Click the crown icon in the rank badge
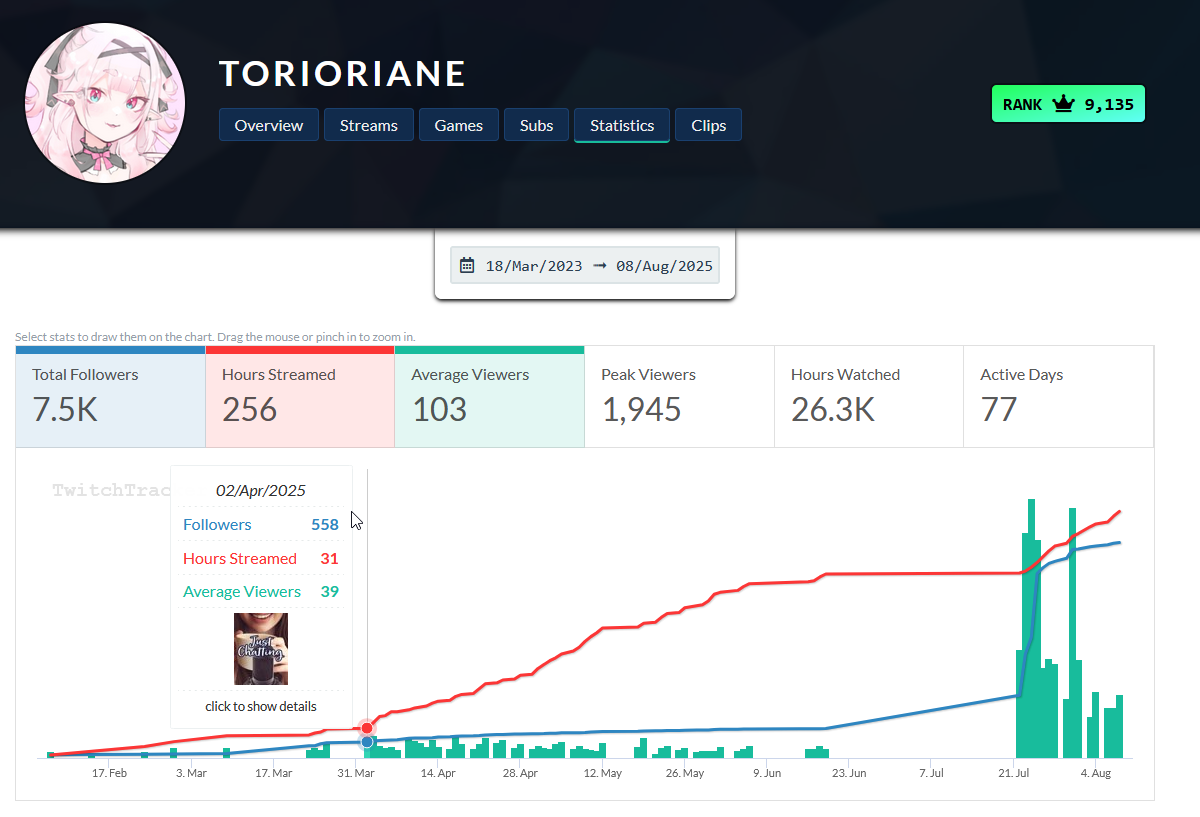 [x=1063, y=104]
